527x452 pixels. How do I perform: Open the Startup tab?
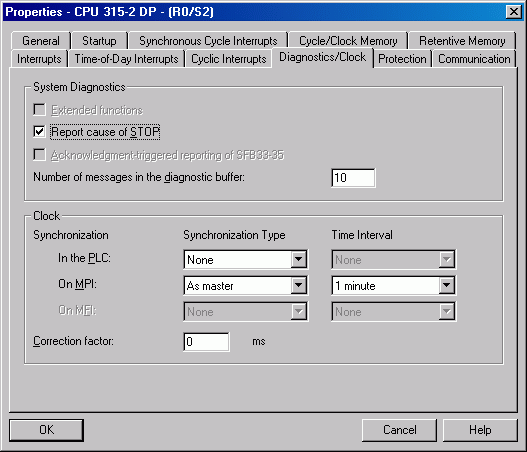point(99,41)
